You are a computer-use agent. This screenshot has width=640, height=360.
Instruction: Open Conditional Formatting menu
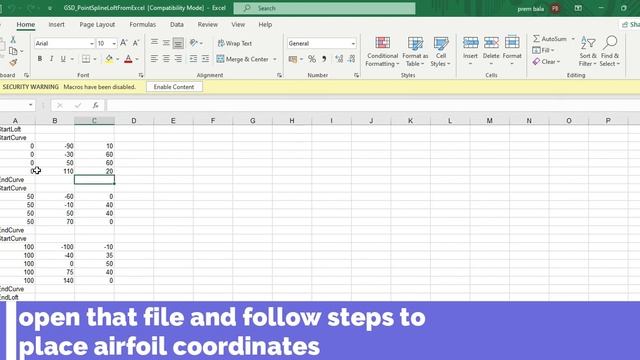point(382,52)
